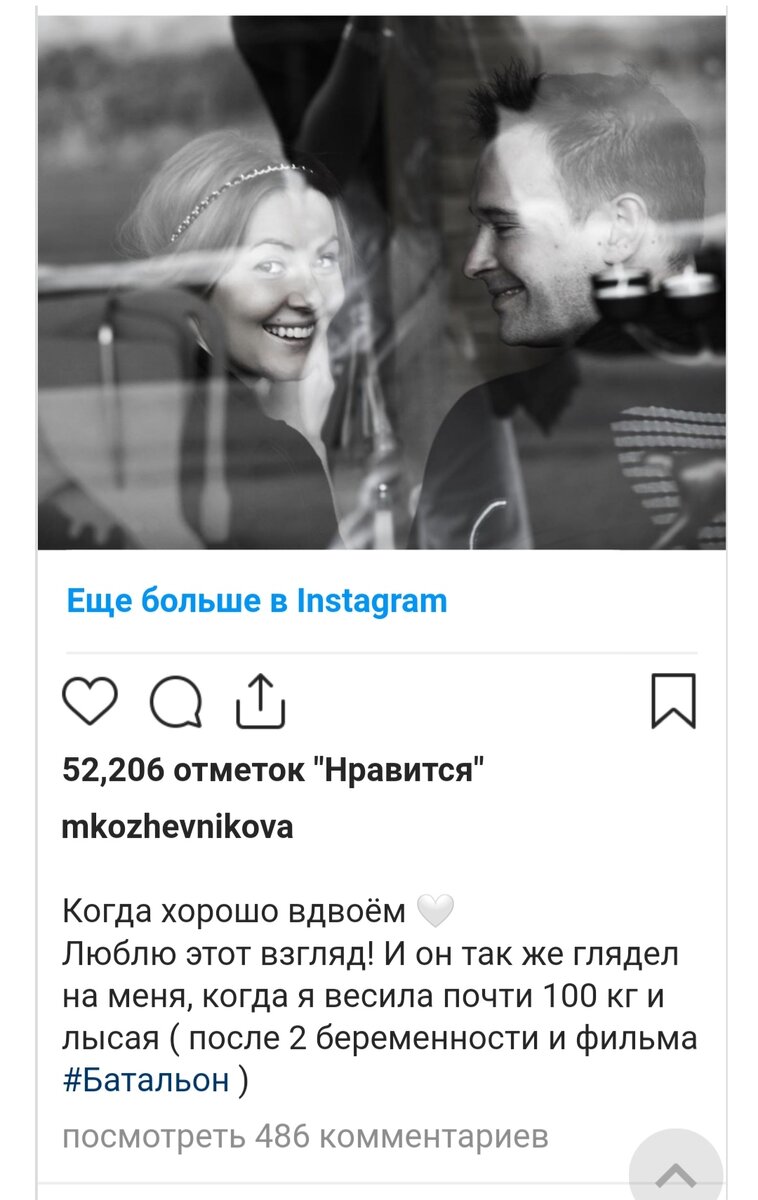The height and width of the screenshot is (1200, 758).
Task: Save the post with the bookmark icon
Action: (673, 700)
